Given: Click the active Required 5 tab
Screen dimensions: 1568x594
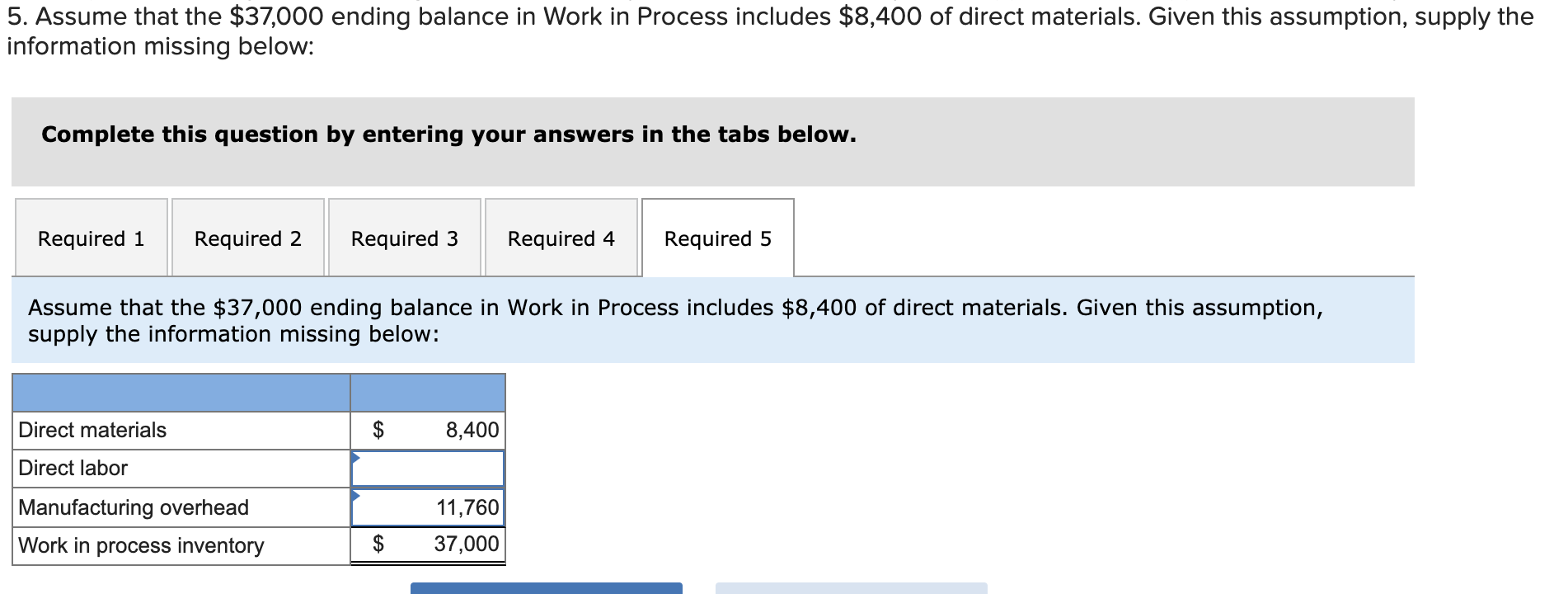Looking at the screenshot, I should 717,238.
